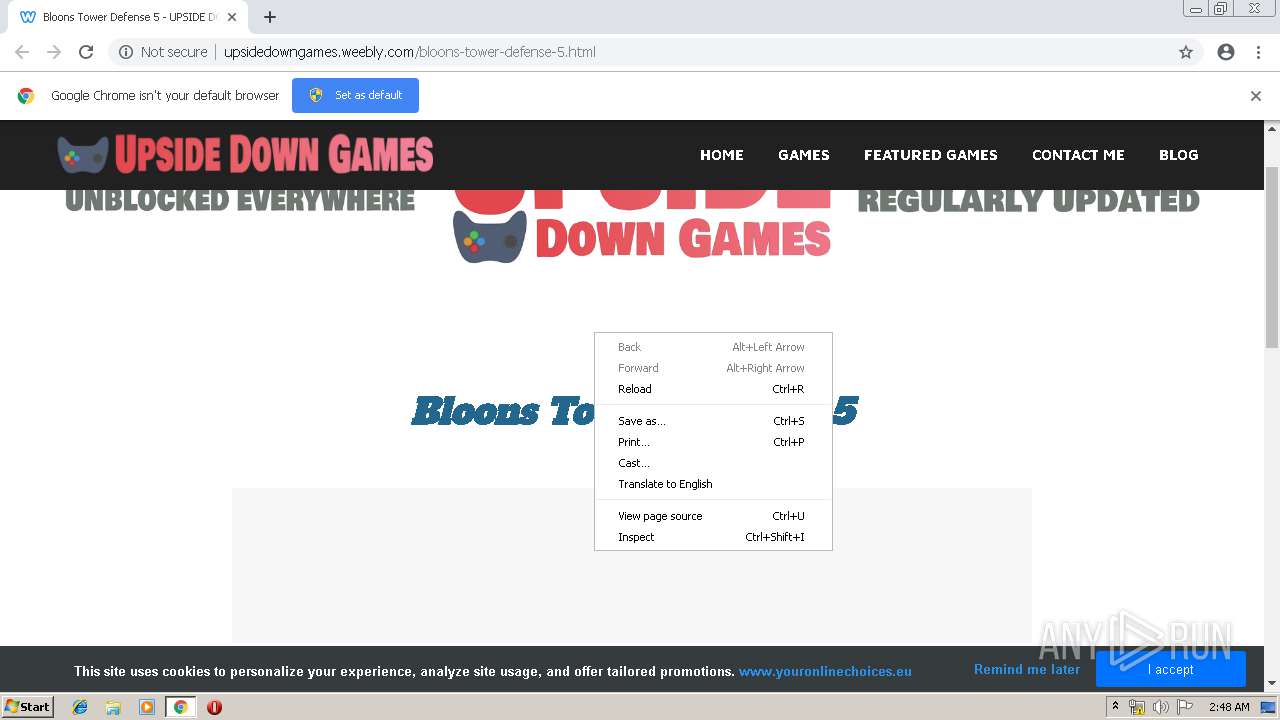Viewport: 1280px width, 720px height.
Task: Click I accept on the cookie banner
Action: (1170, 669)
